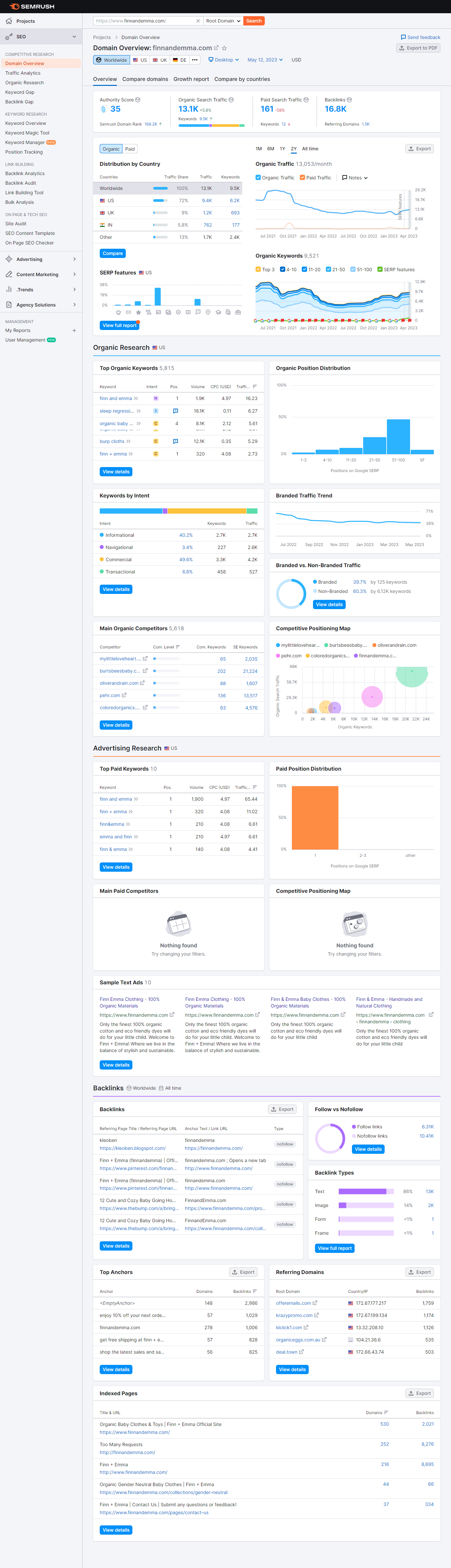The image size is (451, 1568).
Task: Click the .Trends bar chart icon
Action: (9, 289)
